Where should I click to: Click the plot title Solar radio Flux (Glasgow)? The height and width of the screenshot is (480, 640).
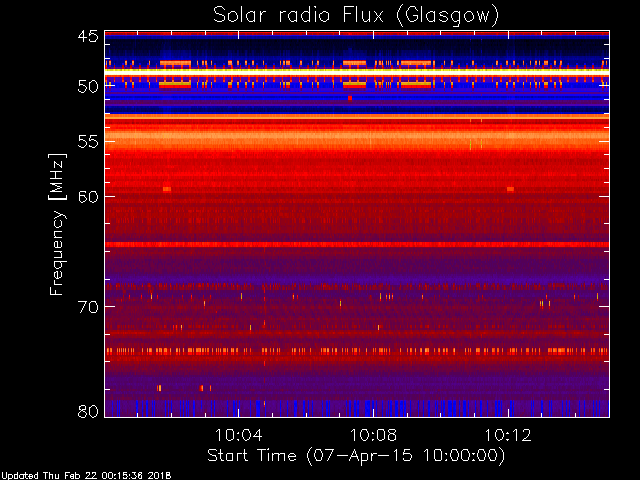click(356, 16)
